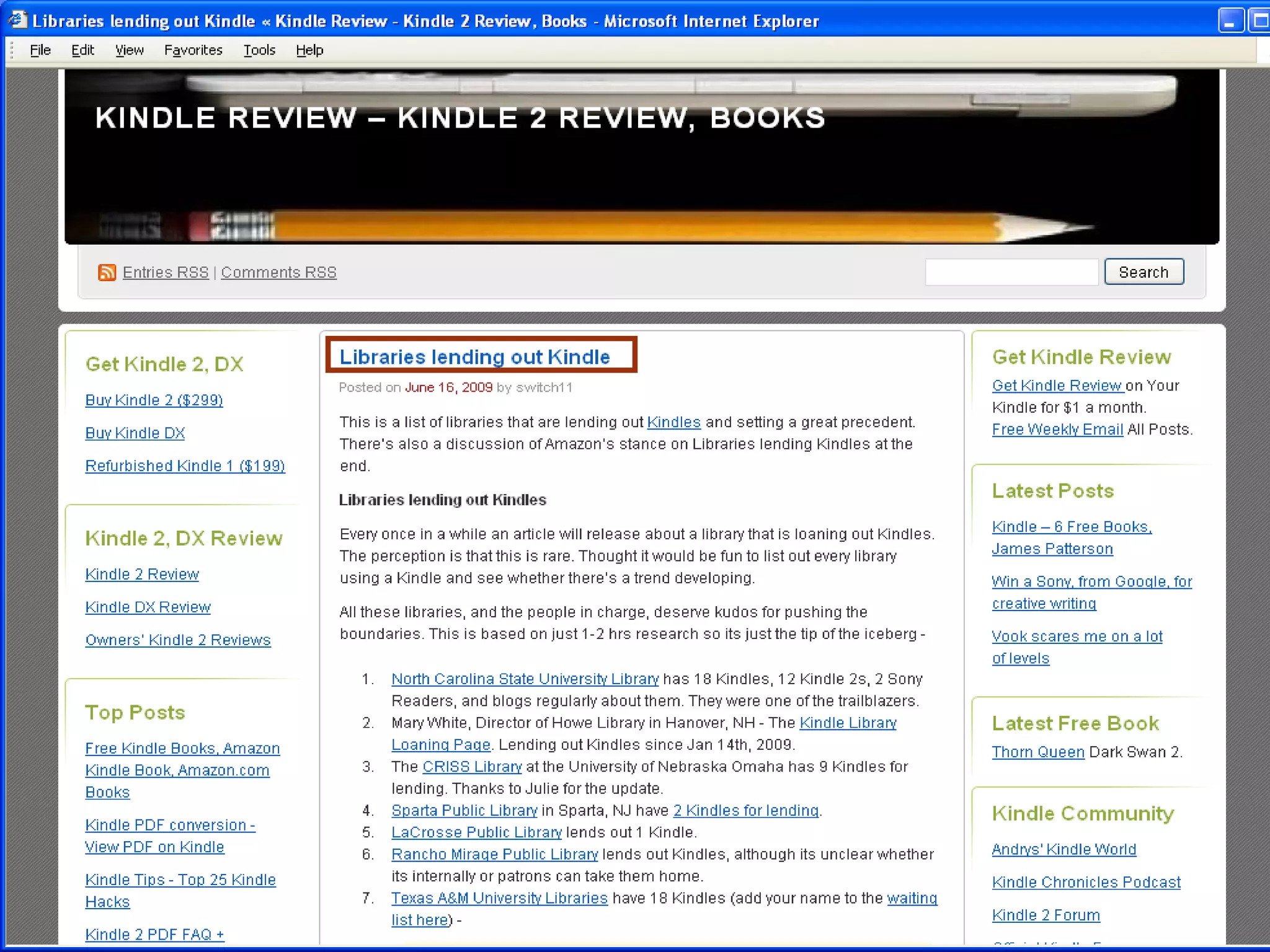Minimize the Internet Explorer window
1270x952 pixels.
tap(1230, 21)
